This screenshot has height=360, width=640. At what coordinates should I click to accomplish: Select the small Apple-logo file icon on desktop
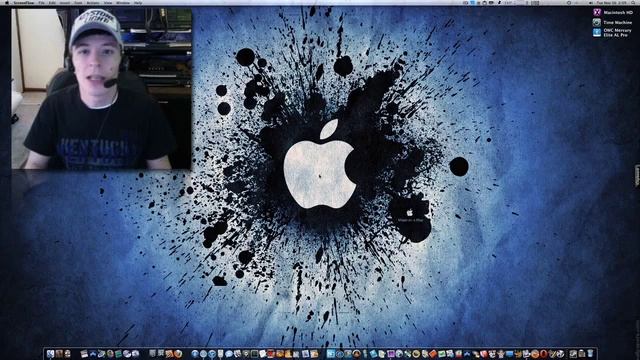pos(410,213)
